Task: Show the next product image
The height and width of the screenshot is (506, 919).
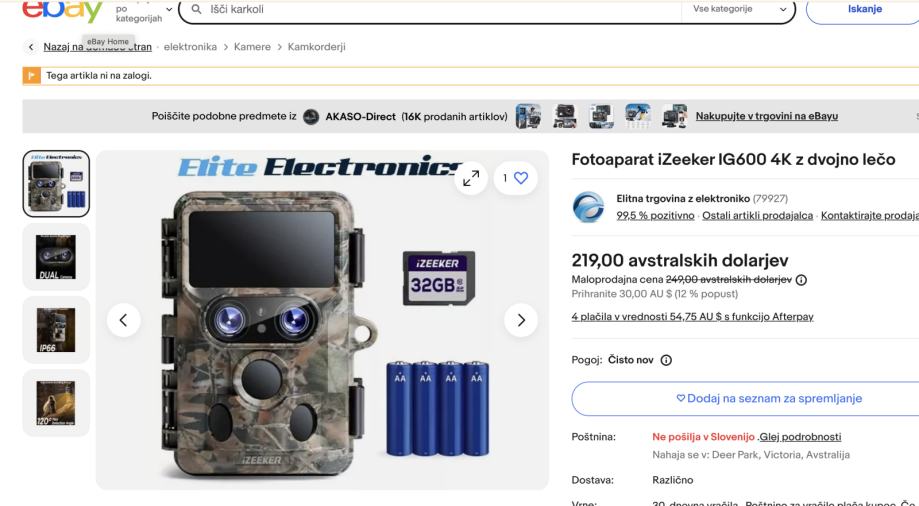Action: click(520, 320)
